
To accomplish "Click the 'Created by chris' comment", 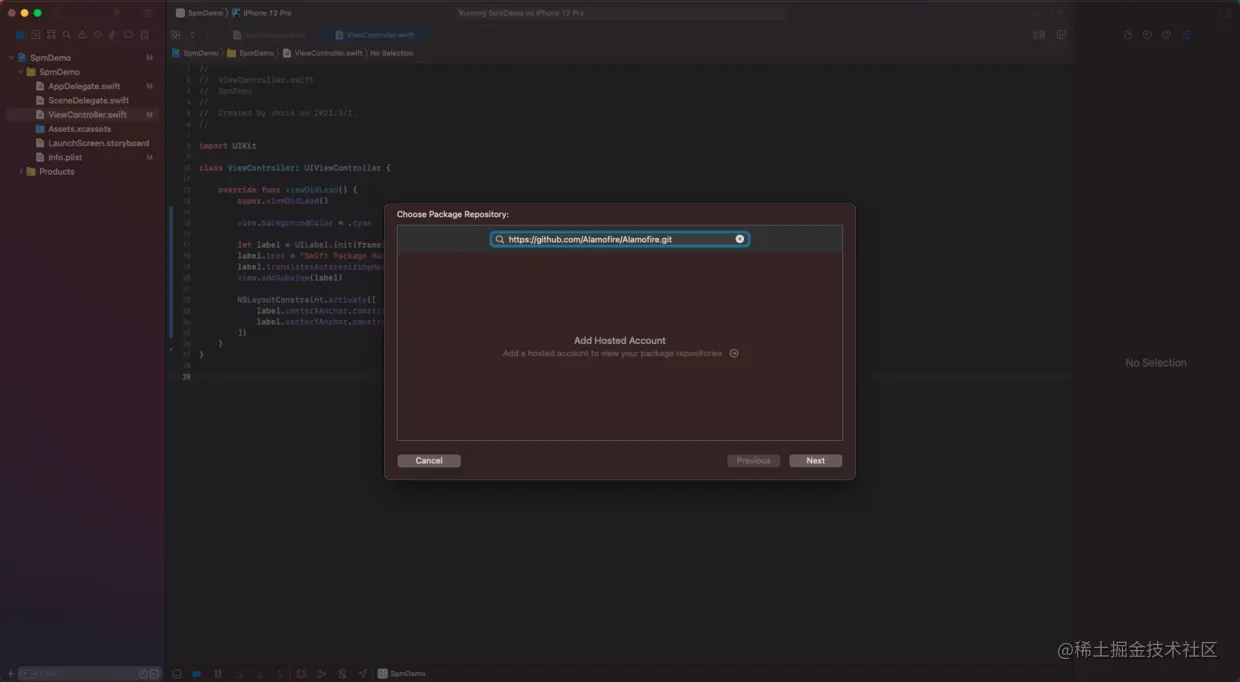I will (278, 113).
